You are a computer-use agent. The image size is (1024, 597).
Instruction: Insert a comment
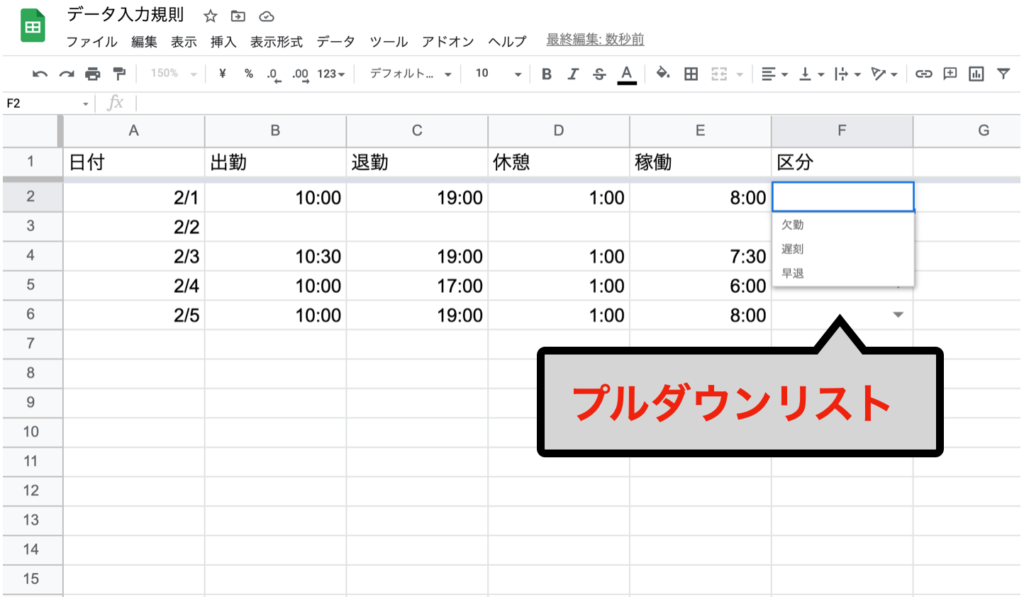950,73
